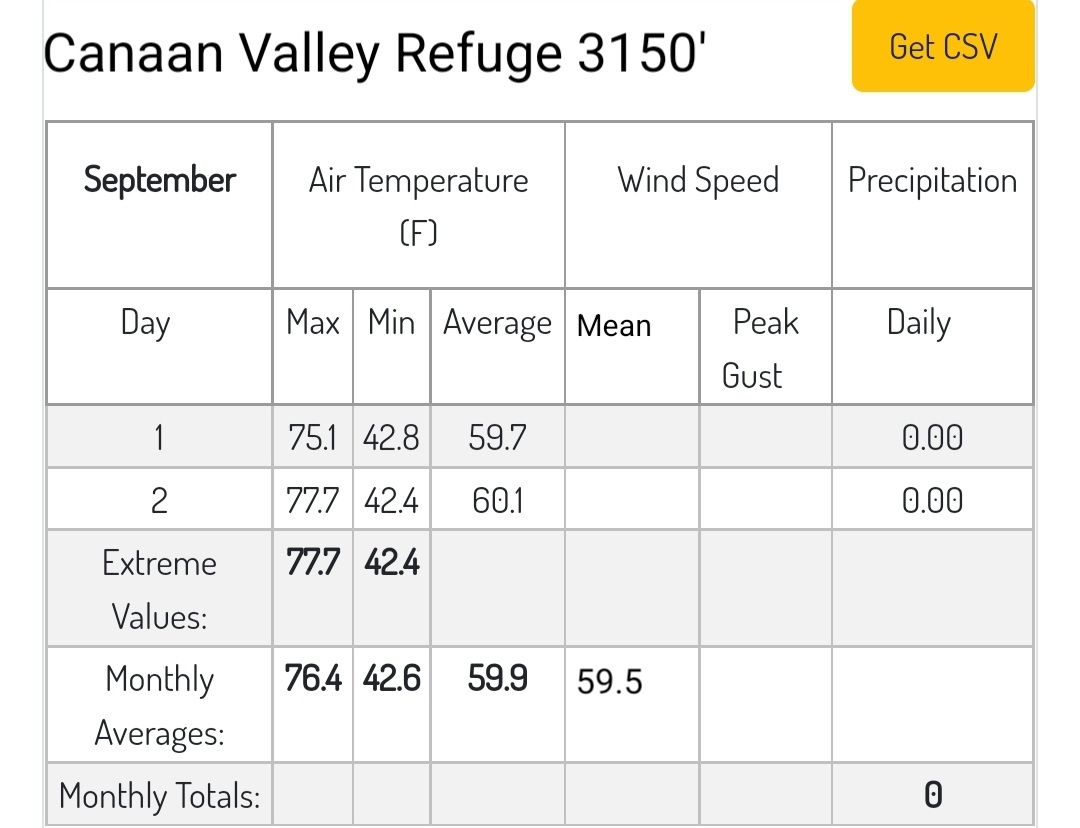Click the Wind Speed column header
This screenshot has height=828, width=1080.
click(698, 205)
